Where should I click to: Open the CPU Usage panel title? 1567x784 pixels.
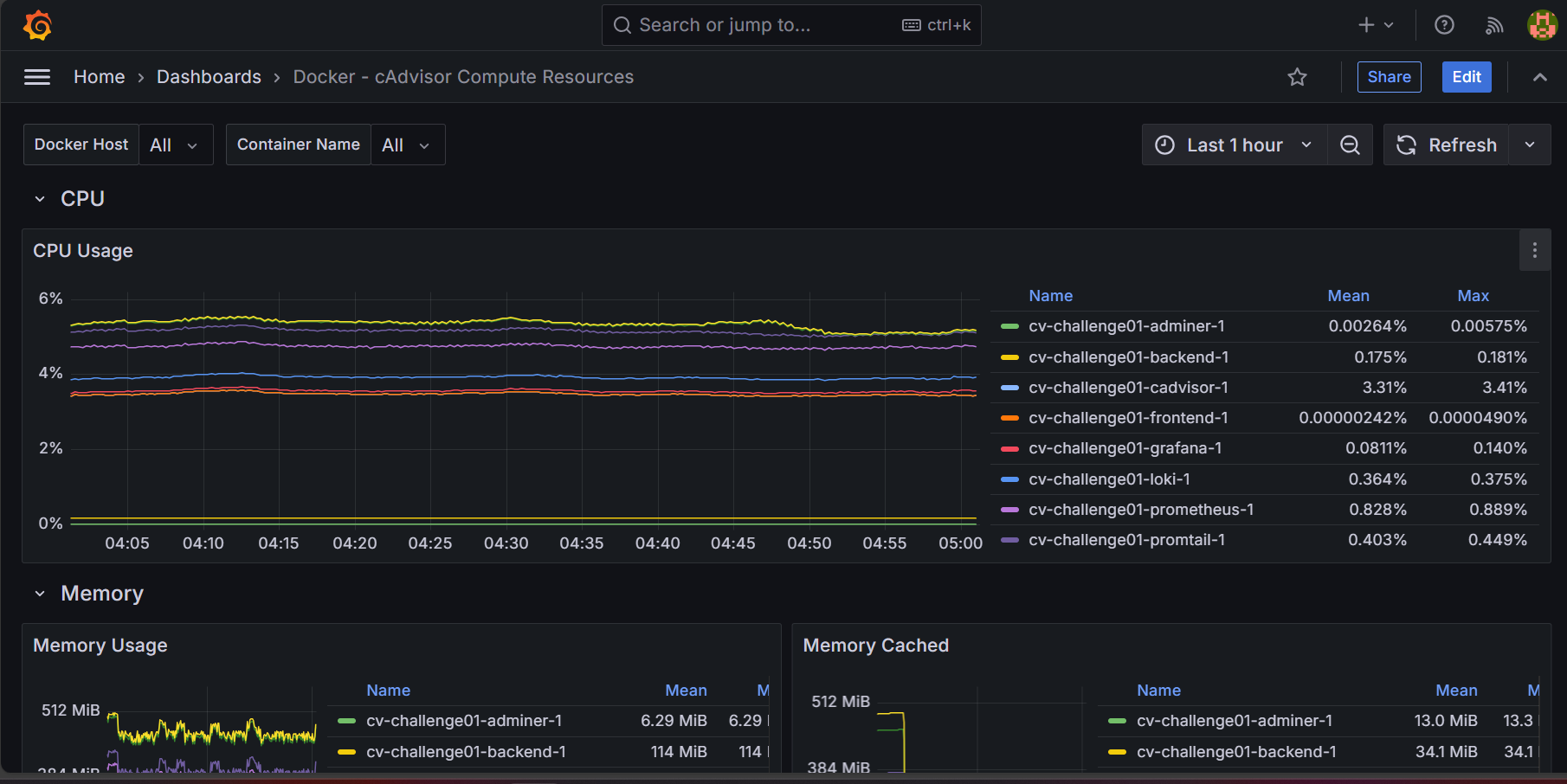pos(83,251)
